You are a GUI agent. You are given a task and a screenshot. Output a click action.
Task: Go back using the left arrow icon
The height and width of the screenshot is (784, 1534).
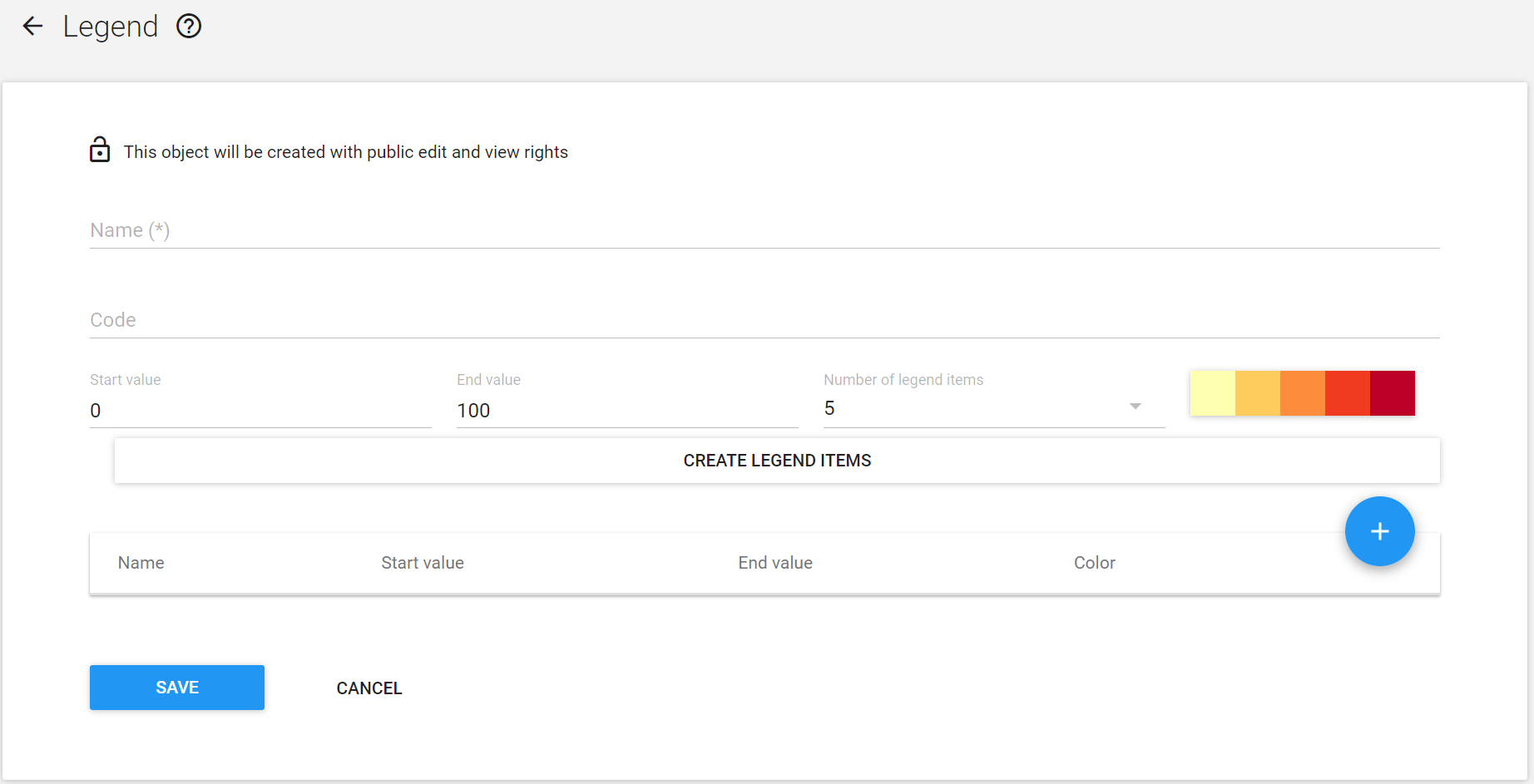coord(32,27)
